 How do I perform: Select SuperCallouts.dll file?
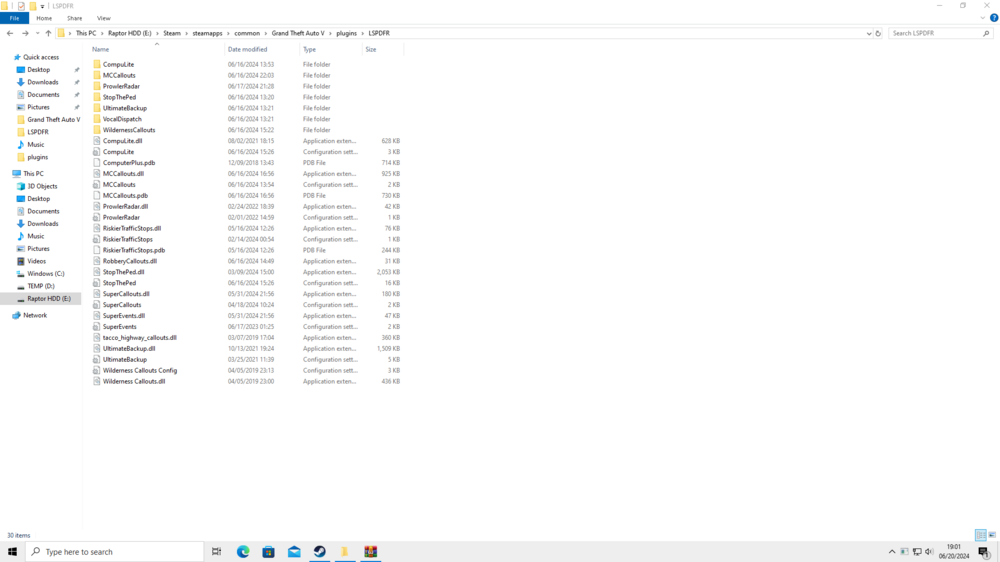(126, 294)
